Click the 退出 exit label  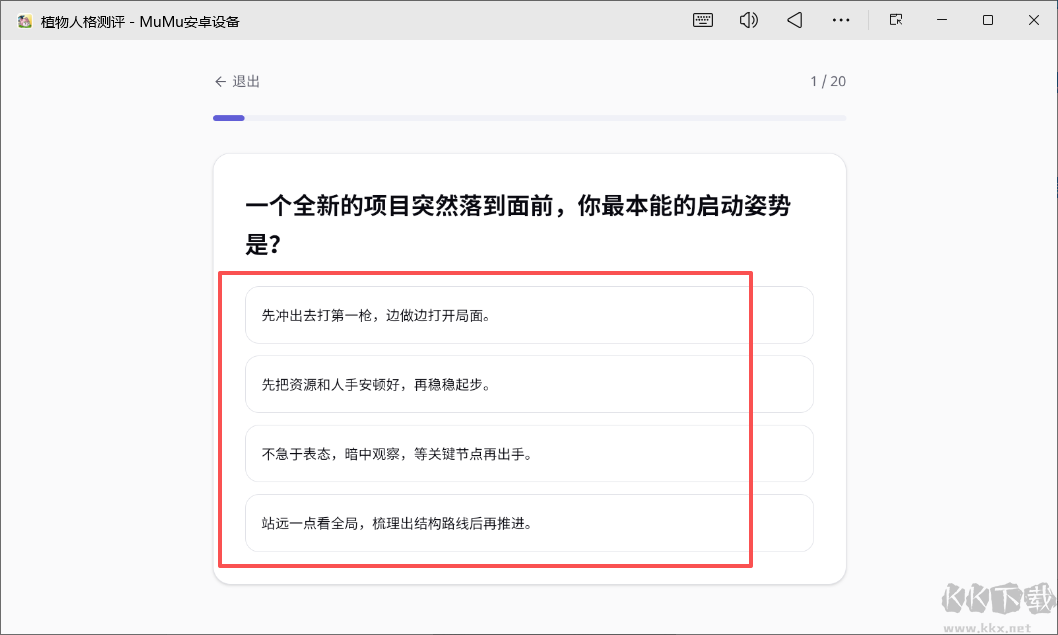tap(245, 81)
